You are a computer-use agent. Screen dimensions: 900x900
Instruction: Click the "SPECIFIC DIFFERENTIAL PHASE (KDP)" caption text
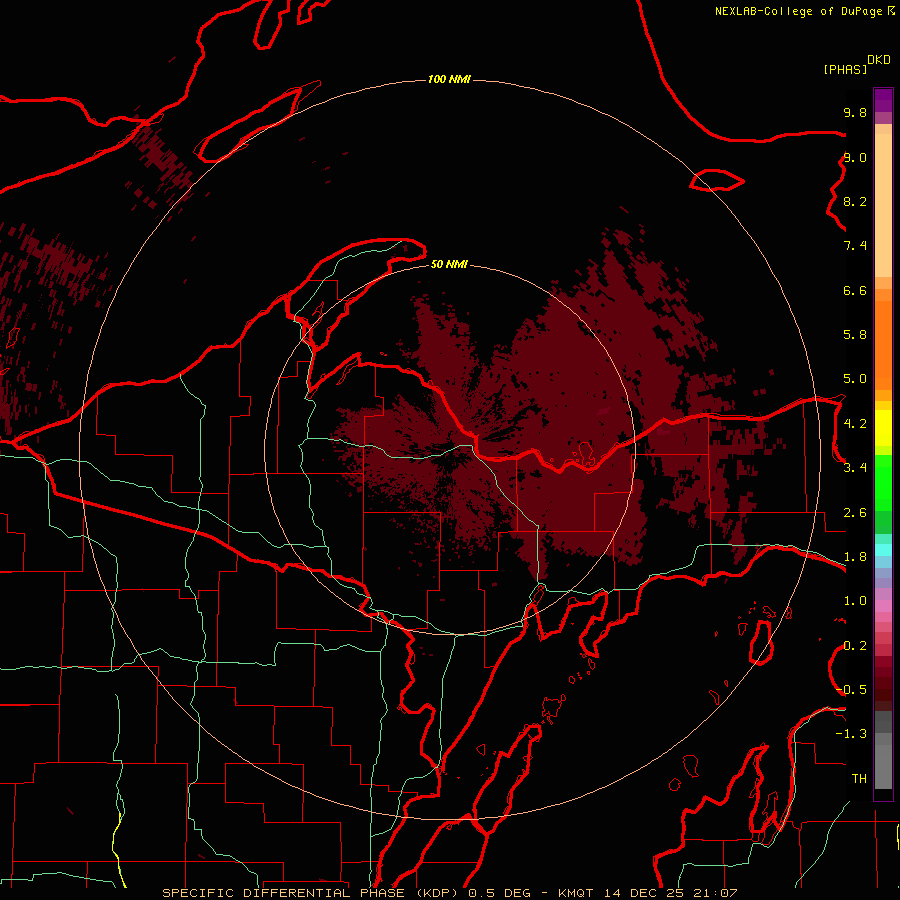312,893
